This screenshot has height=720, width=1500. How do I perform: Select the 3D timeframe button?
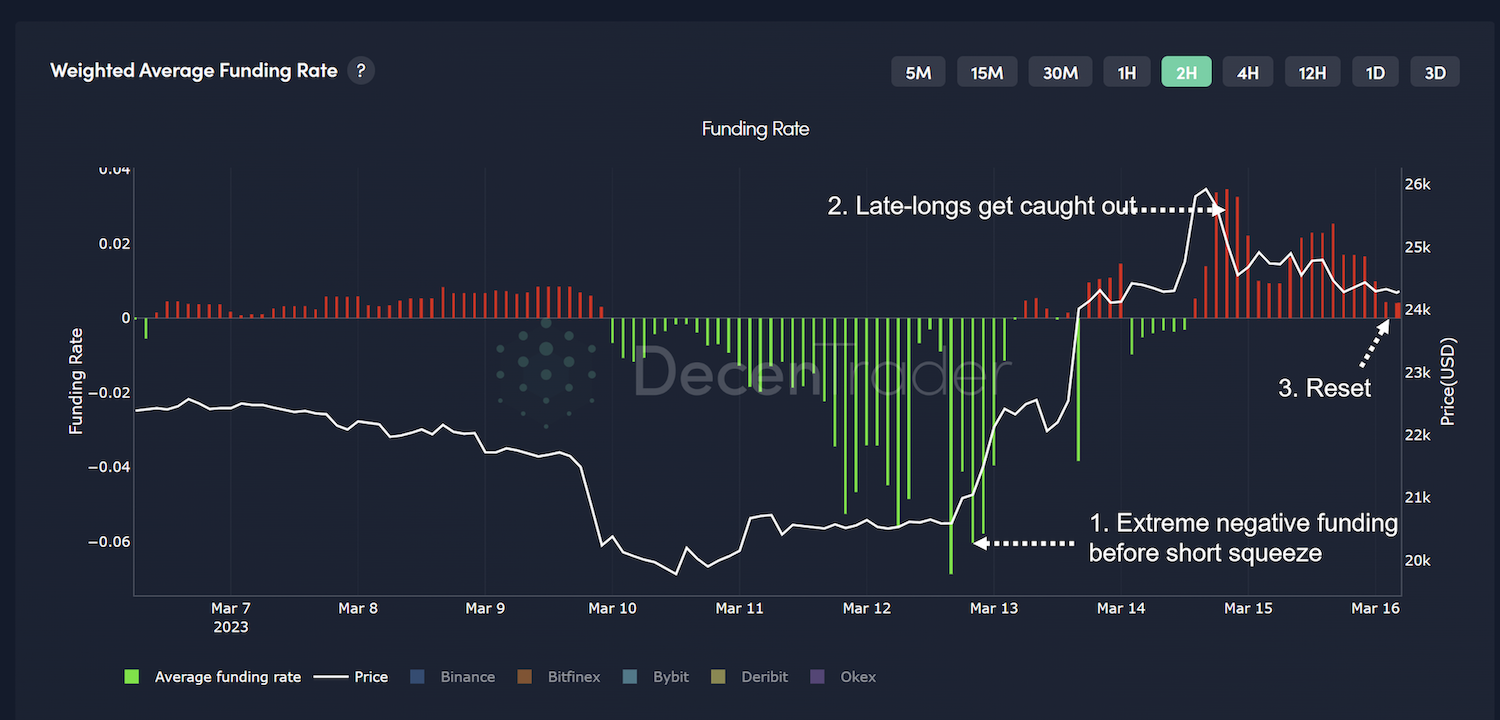click(1435, 72)
